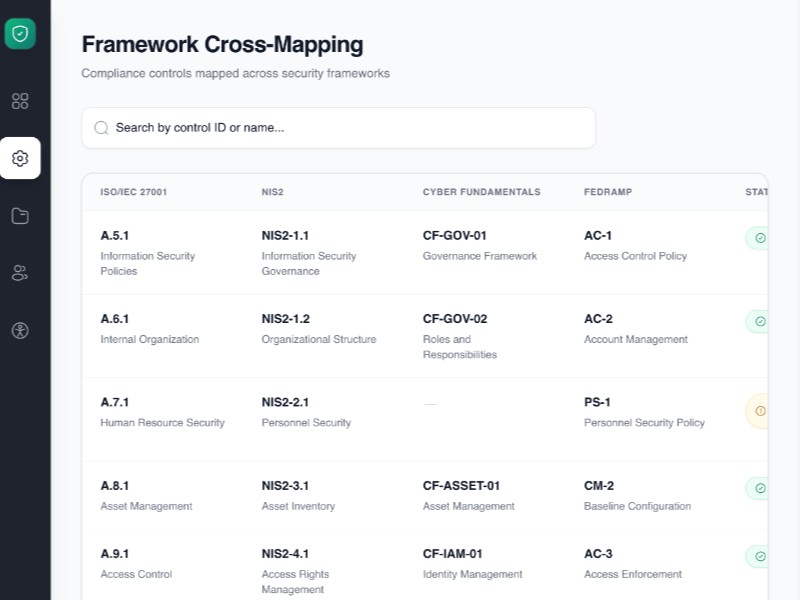Open the folder icon in sidebar

(x=20, y=216)
